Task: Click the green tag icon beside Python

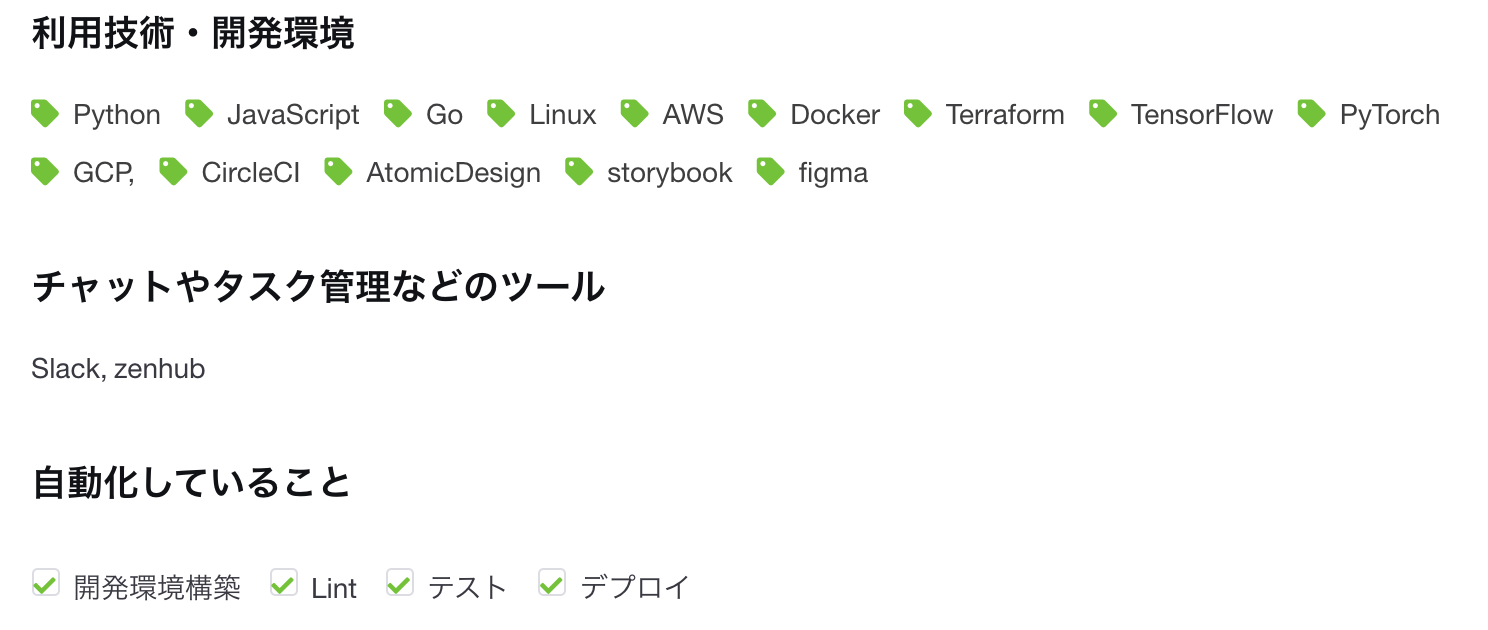Action: click(45, 114)
